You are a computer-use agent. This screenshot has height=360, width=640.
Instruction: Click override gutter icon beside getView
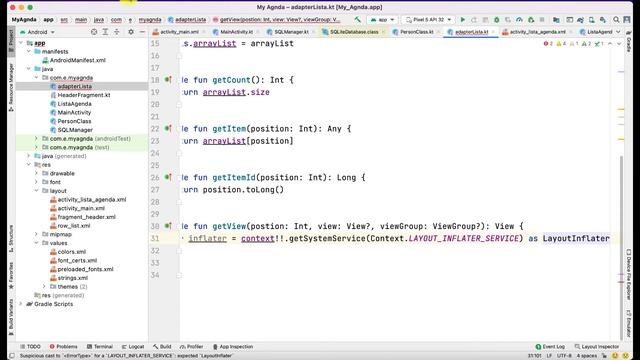tap(168, 226)
